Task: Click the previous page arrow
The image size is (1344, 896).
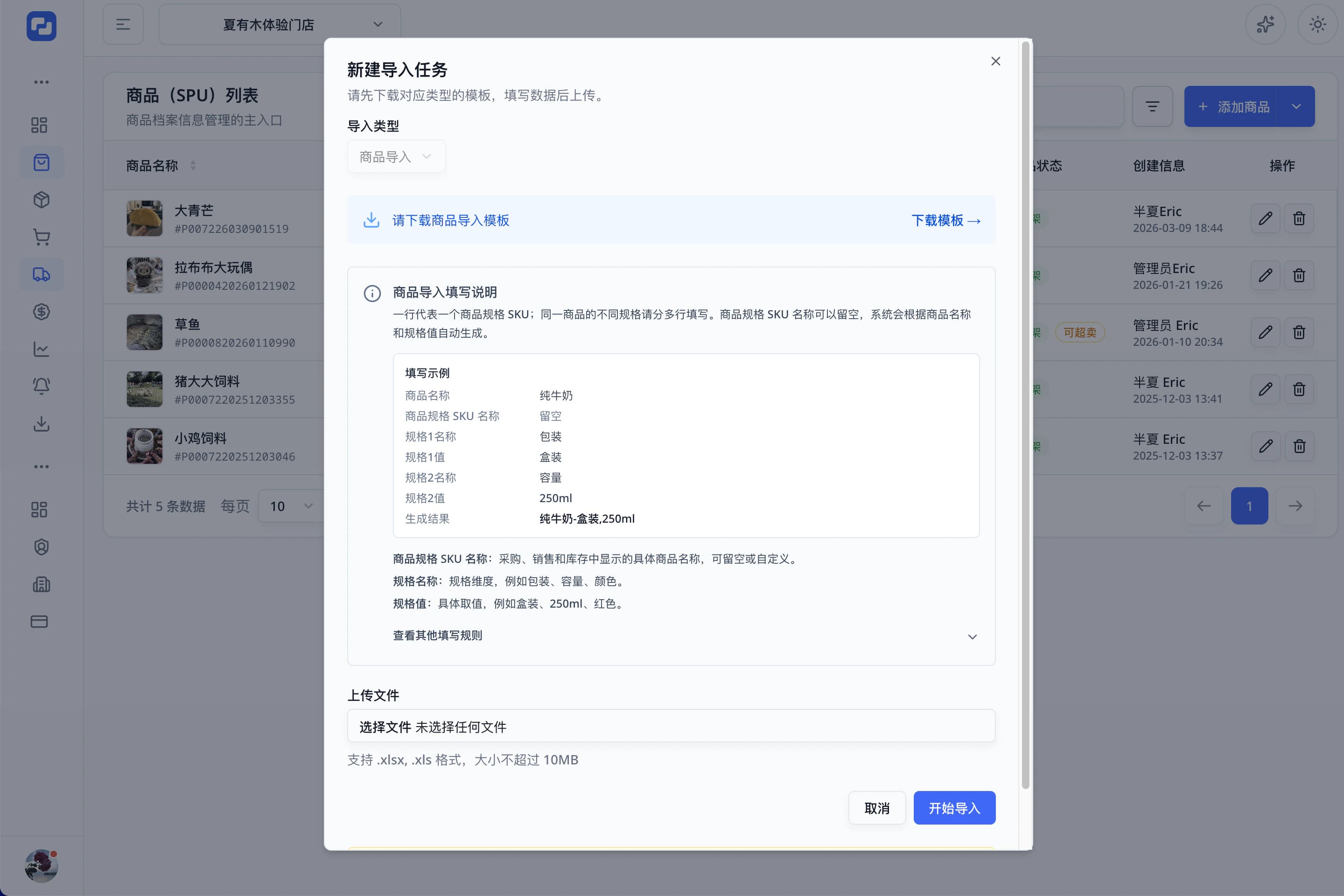Action: pyautogui.click(x=1204, y=506)
